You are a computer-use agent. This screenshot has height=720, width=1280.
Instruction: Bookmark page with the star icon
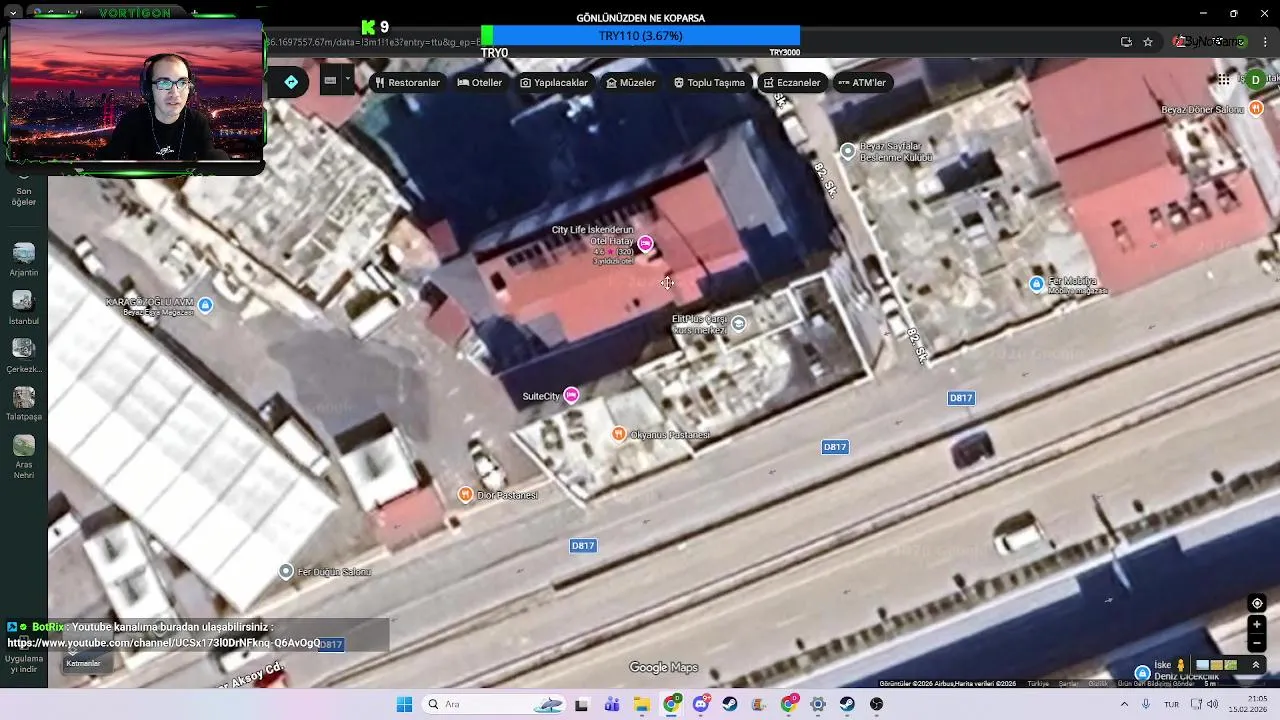click(x=1148, y=42)
